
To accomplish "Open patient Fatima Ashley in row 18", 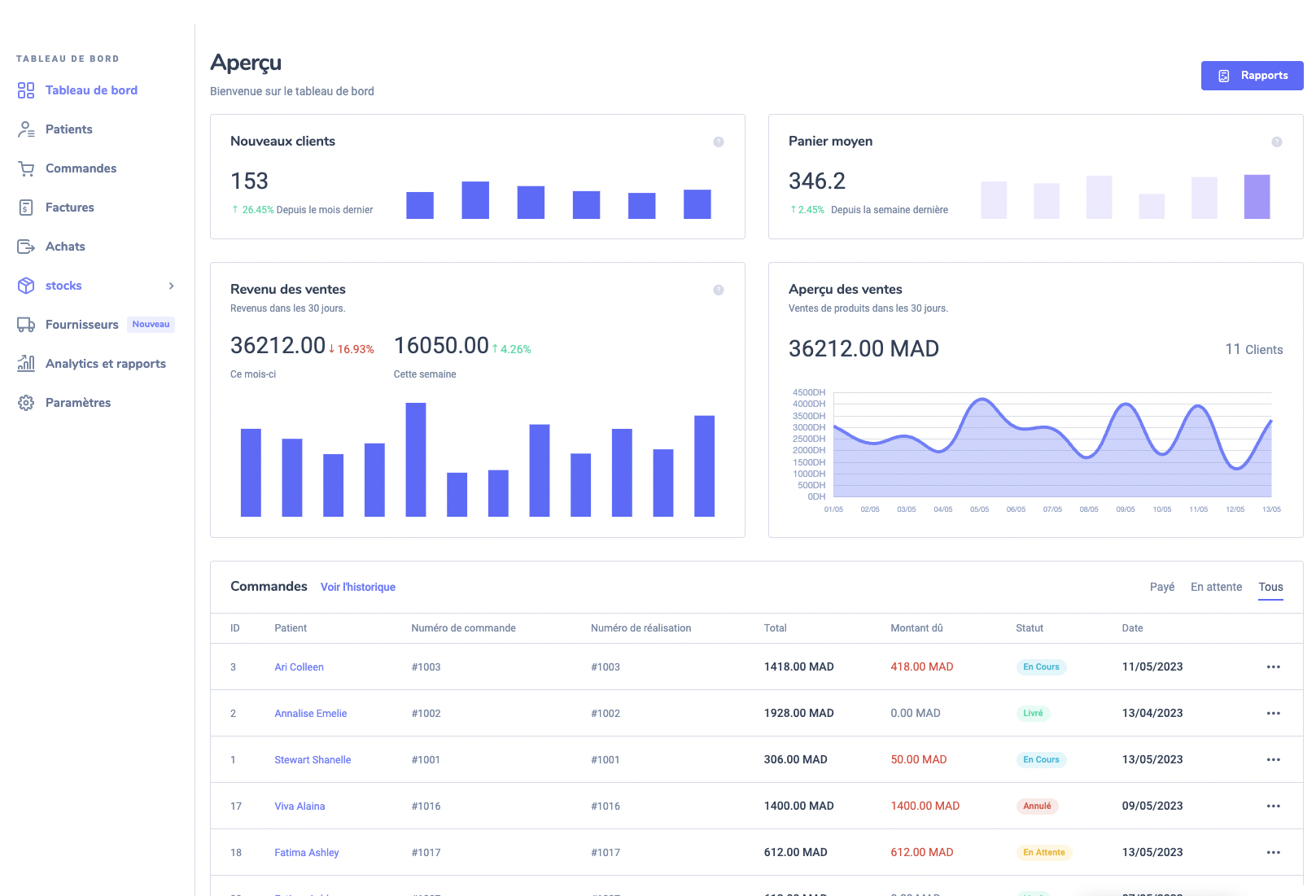I will tap(306, 852).
